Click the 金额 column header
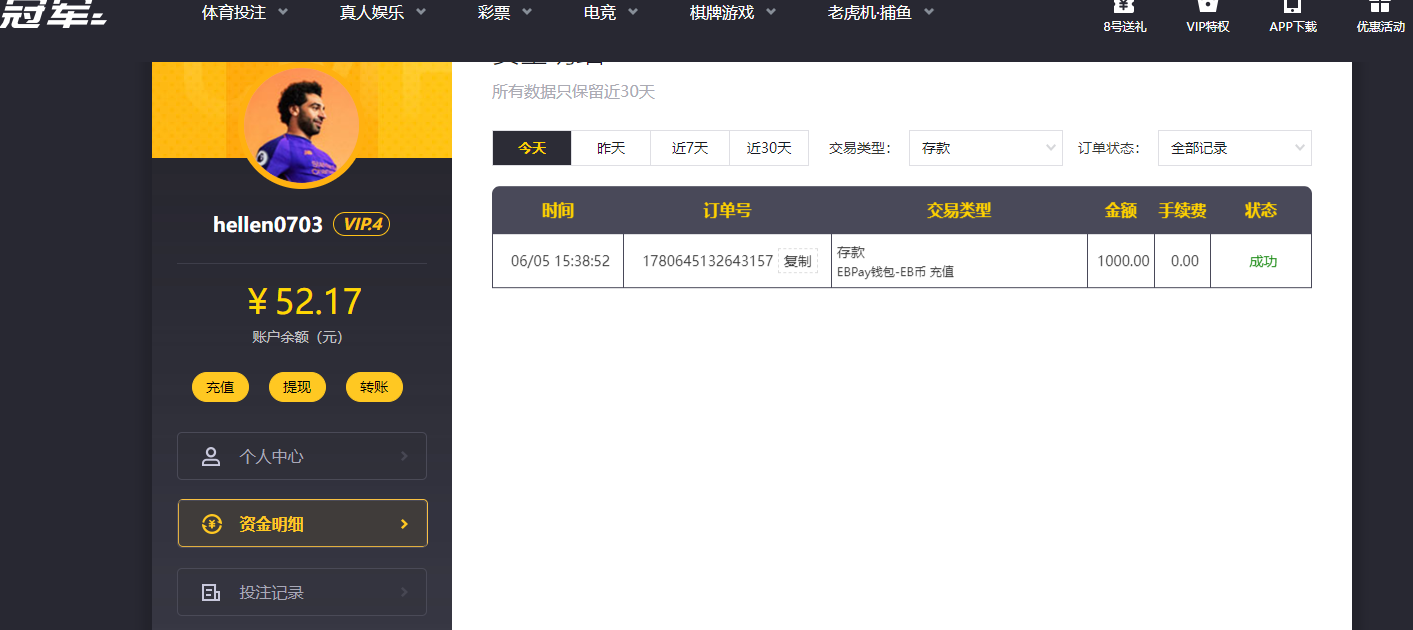 pyautogui.click(x=1121, y=211)
